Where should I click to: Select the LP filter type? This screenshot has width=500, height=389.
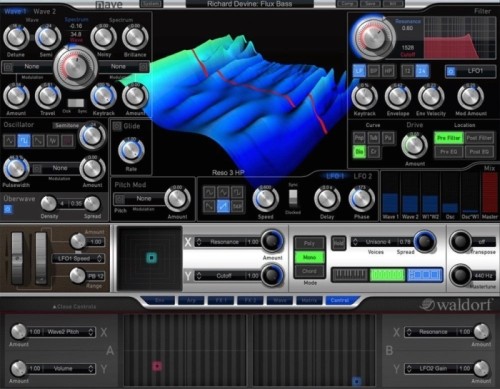[359, 71]
